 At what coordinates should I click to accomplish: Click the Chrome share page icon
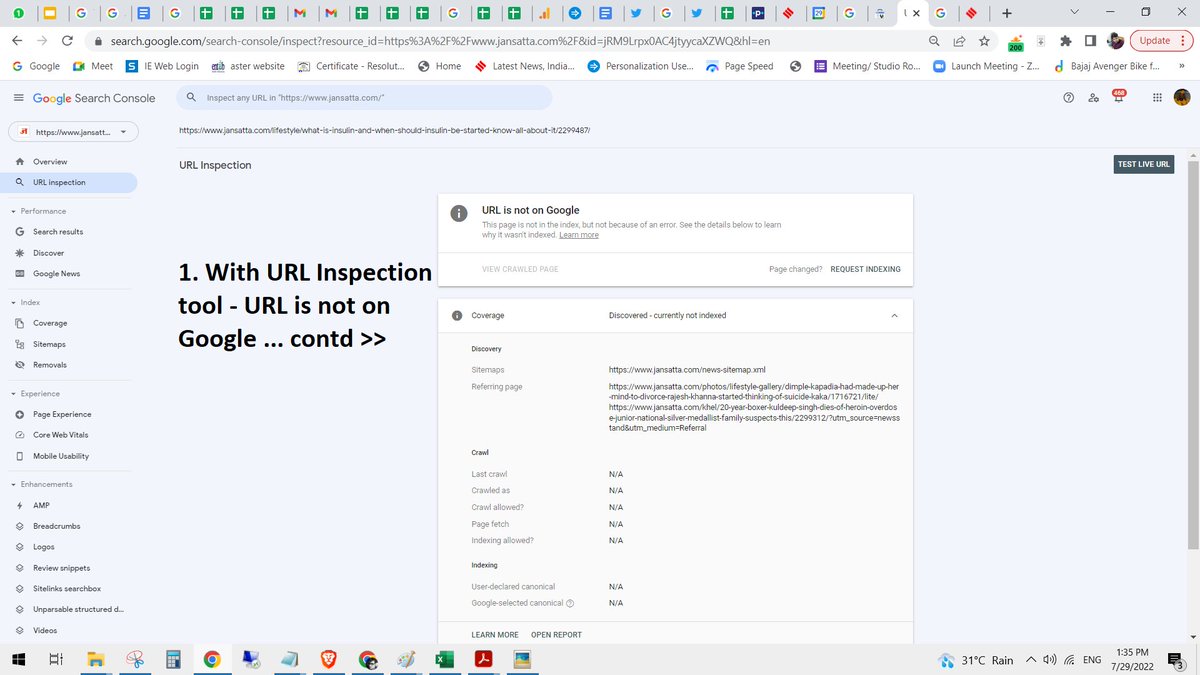(x=959, y=41)
